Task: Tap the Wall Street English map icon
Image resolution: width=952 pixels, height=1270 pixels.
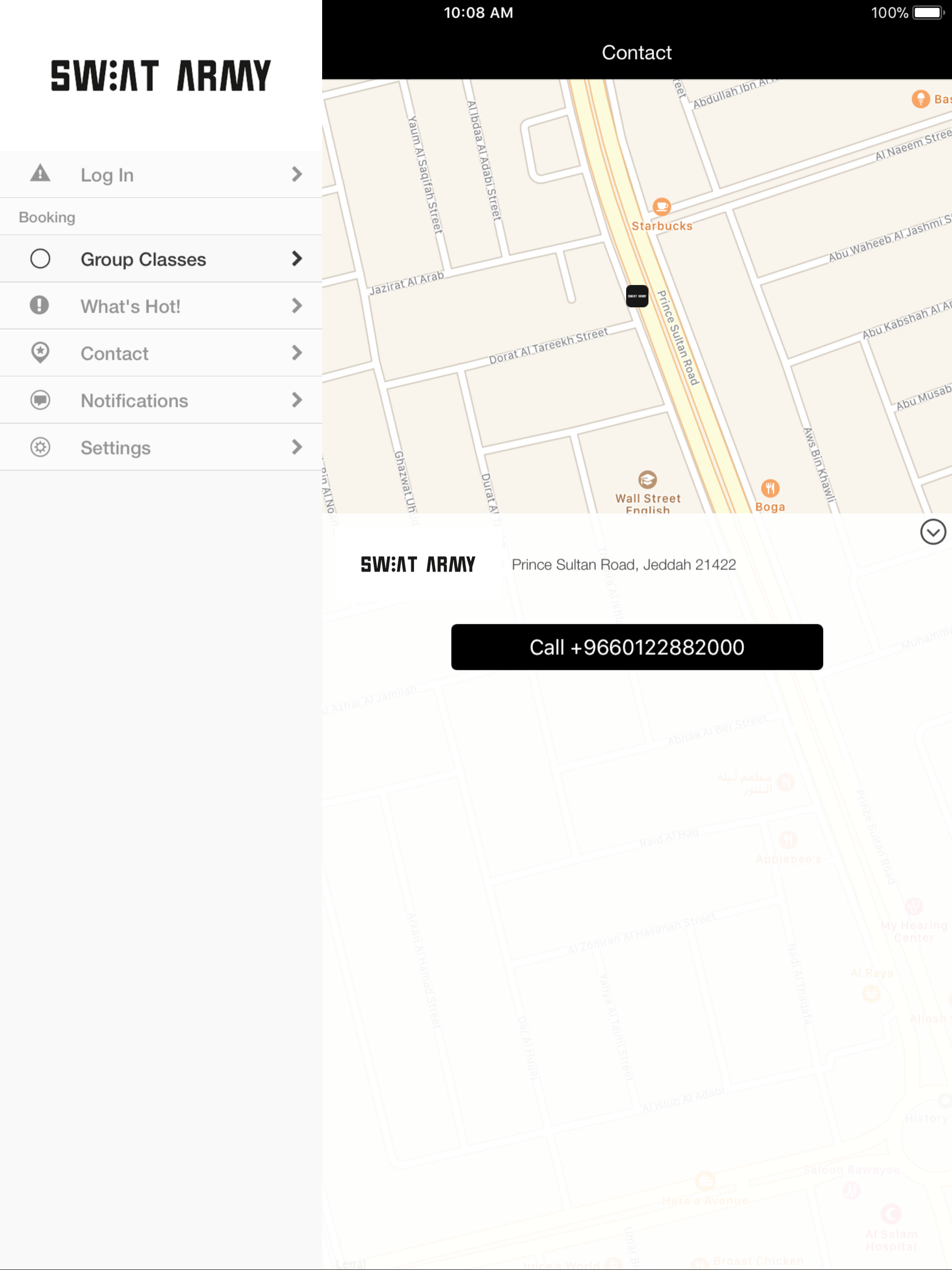Action: coord(648,479)
